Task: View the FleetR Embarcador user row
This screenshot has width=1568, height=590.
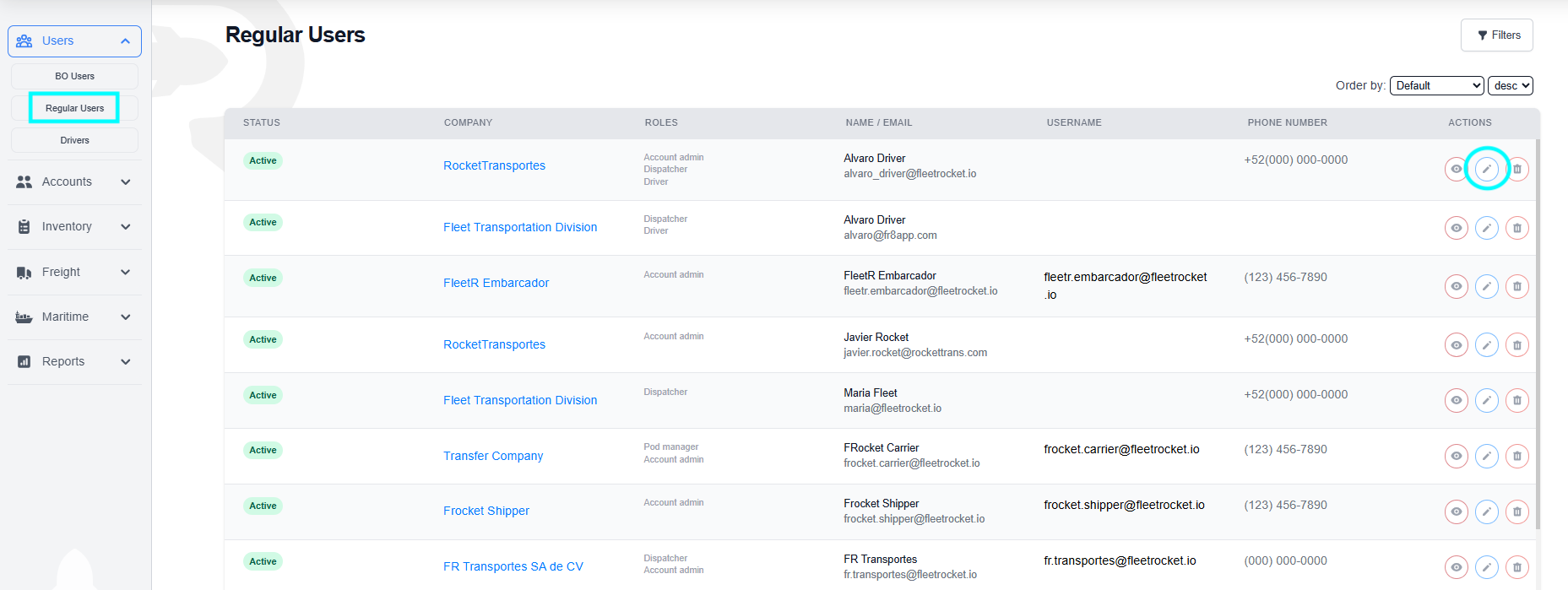Action: (1456, 286)
